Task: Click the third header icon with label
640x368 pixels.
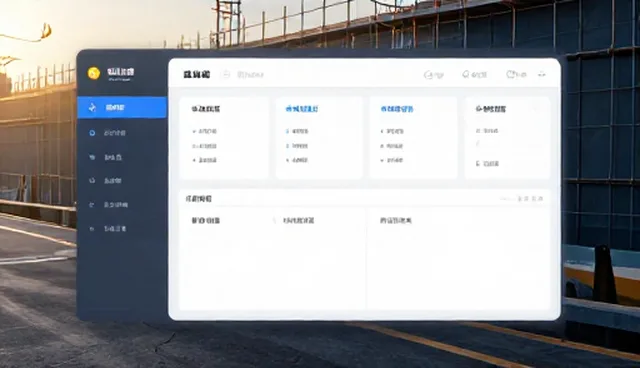Action: pyautogui.click(x=516, y=74)
